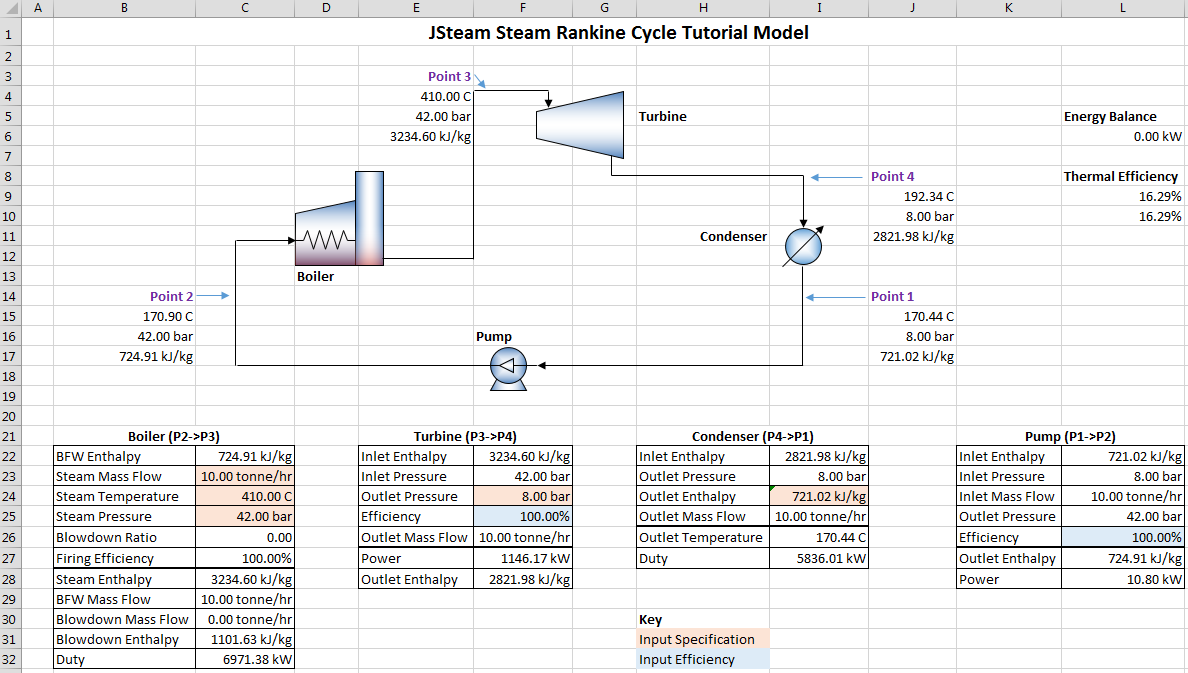Click the Point 4 label
This screenshot has width=1188, height=673.
pos(893,177)
